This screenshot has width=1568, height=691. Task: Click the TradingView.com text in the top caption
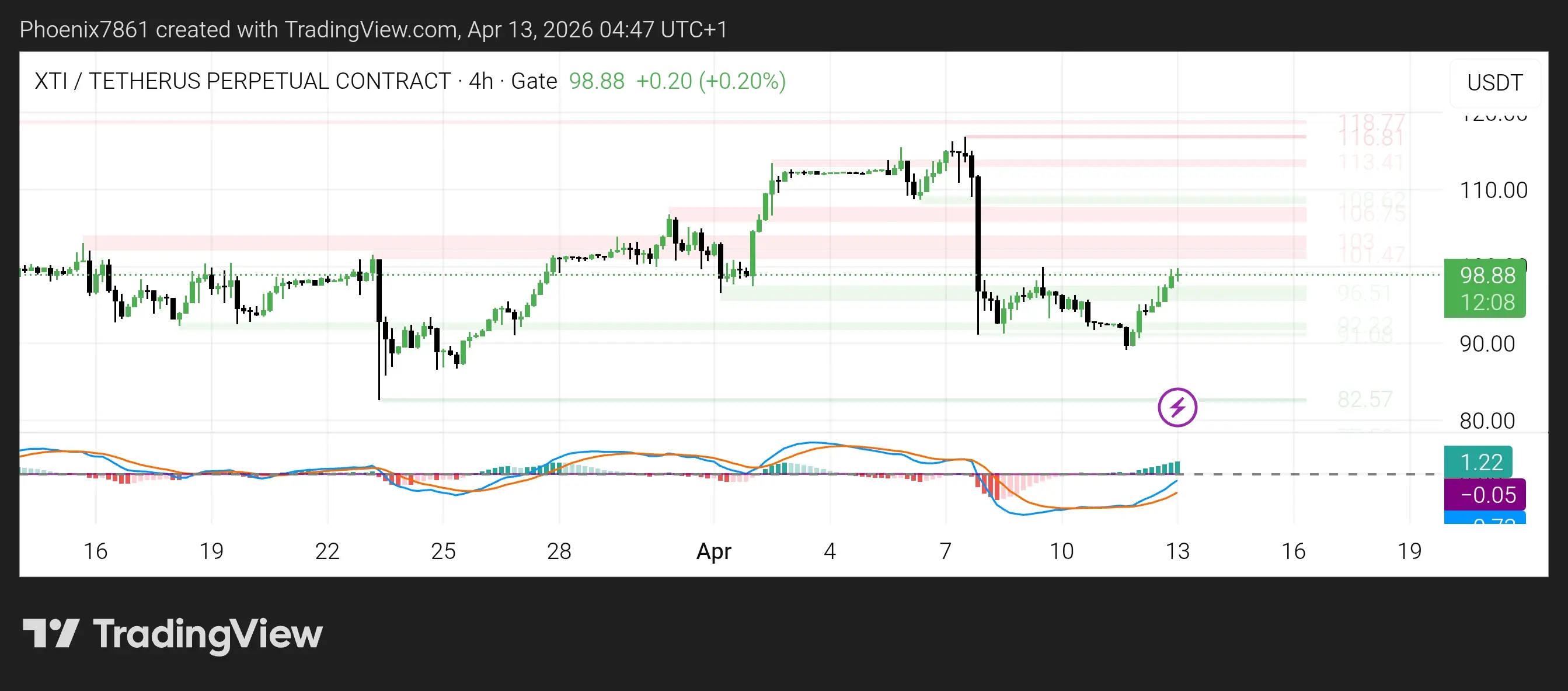pyautogui.click(x=371, y=29)
